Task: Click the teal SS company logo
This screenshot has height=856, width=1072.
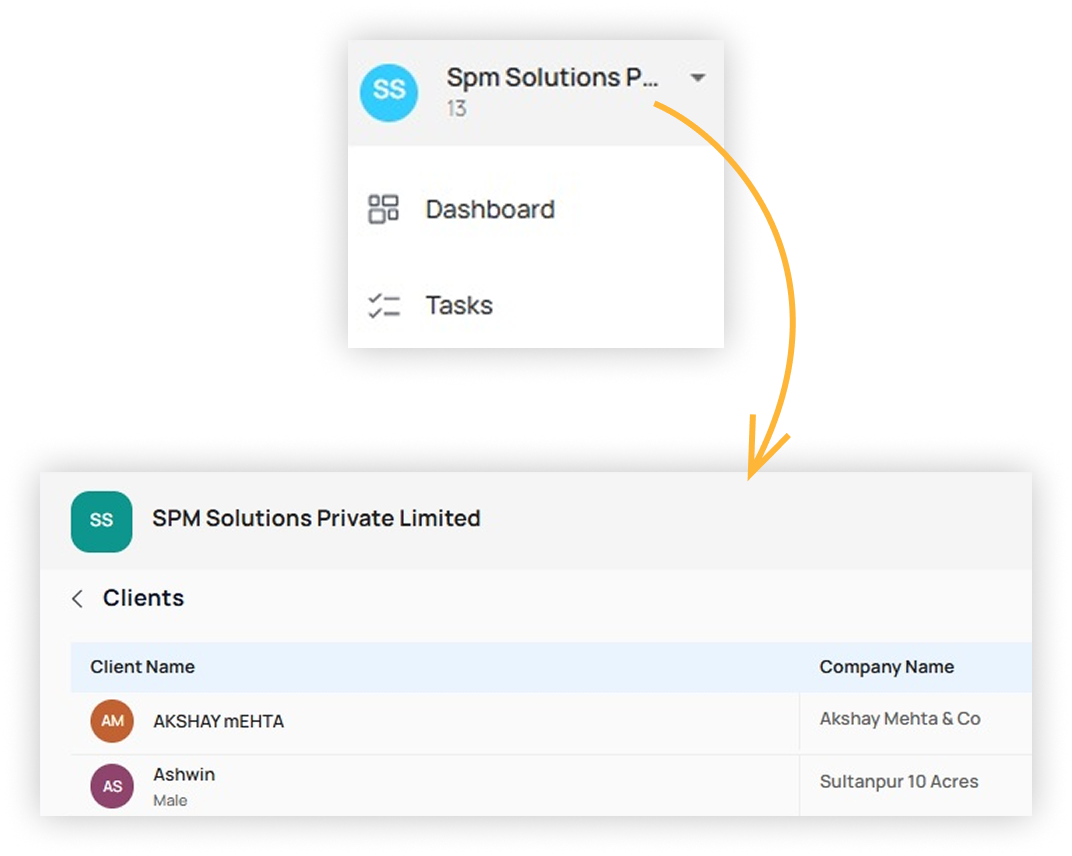Action: [x=102, y=521]
